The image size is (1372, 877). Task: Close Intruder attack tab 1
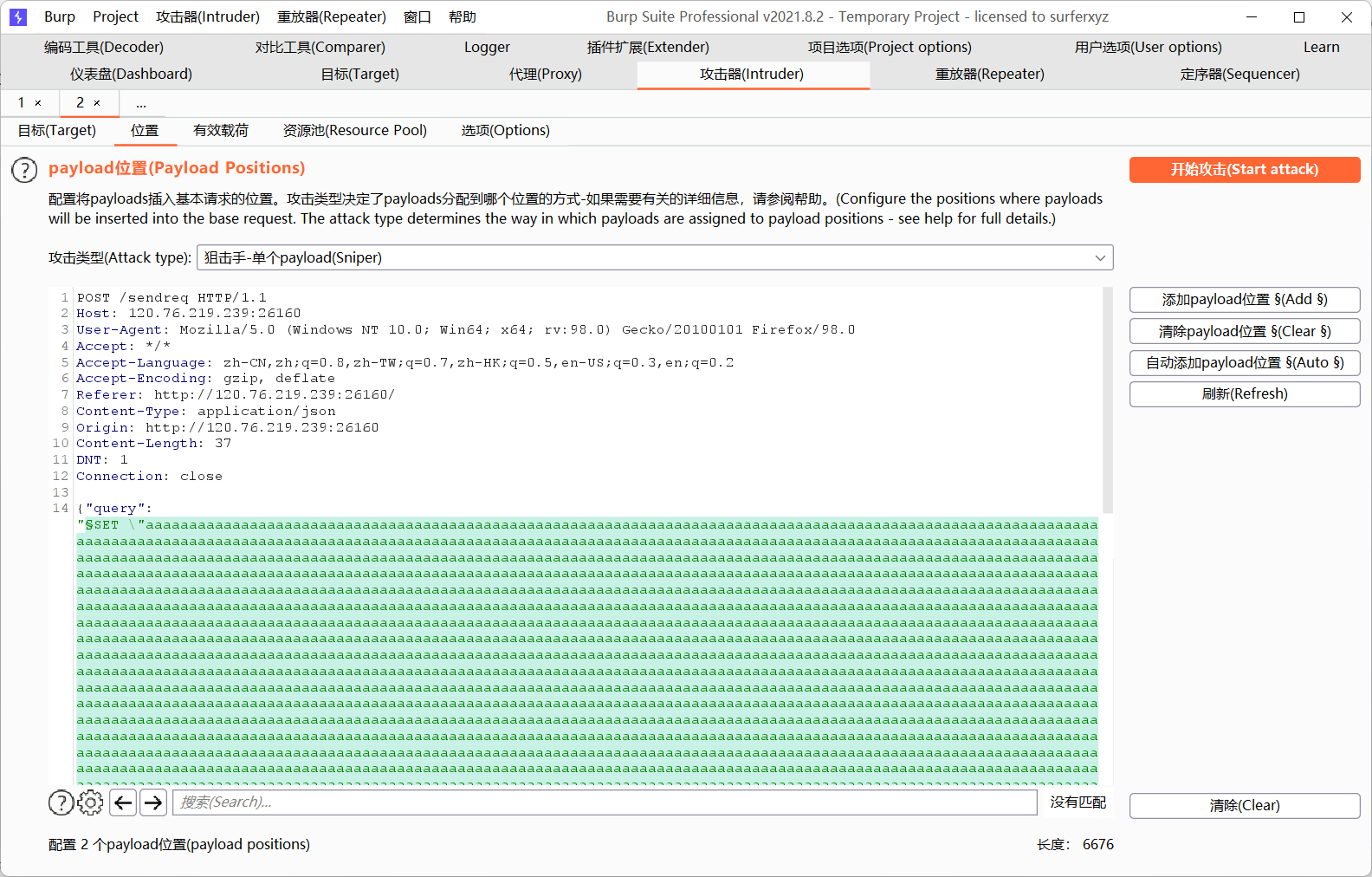click(38, 103)
